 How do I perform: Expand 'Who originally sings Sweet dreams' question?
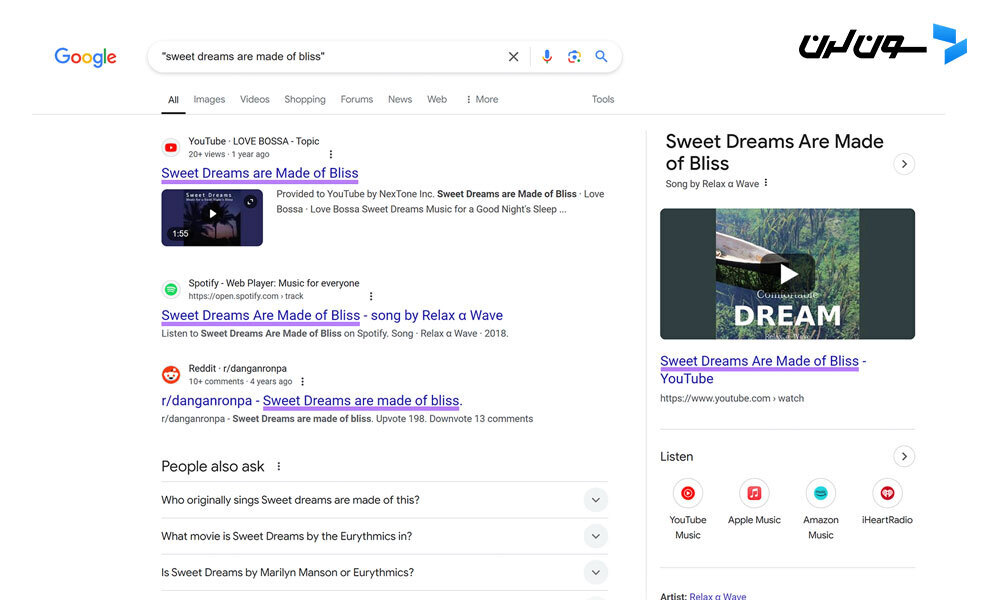coord(385,500)
